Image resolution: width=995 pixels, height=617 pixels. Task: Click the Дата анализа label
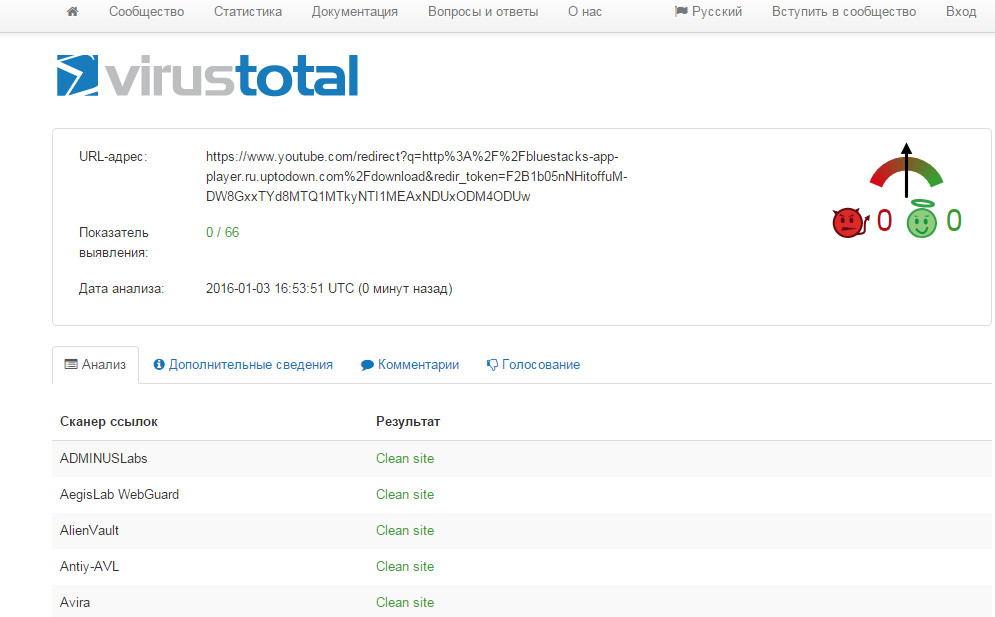(121, 289)
